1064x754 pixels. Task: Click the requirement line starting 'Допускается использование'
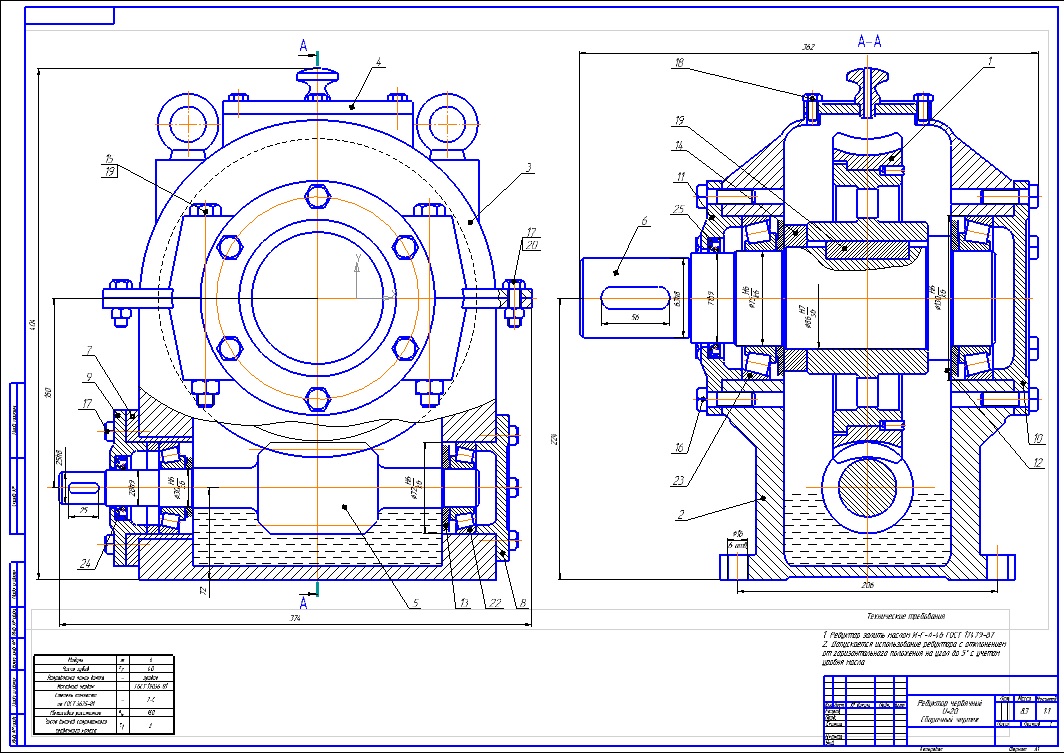tap(914, 644)
